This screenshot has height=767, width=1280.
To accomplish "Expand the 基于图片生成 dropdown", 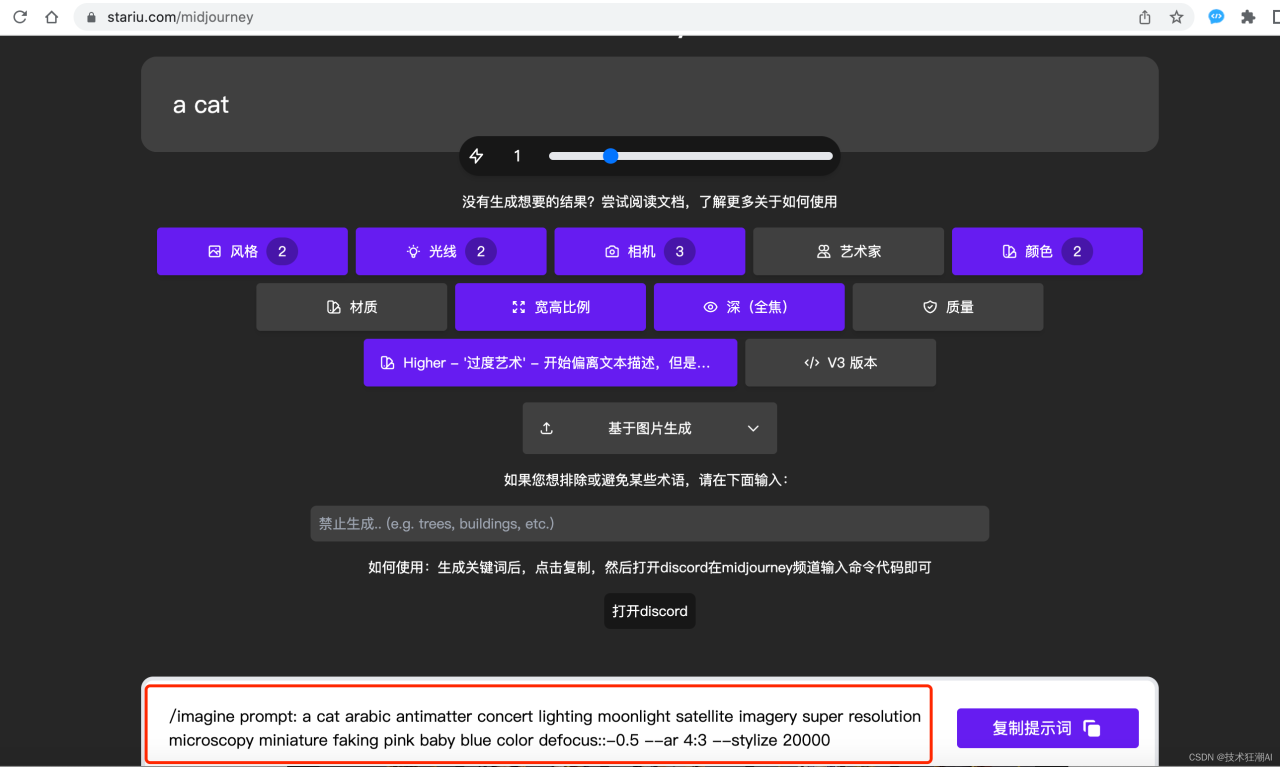I will click(x=650, y=428).
